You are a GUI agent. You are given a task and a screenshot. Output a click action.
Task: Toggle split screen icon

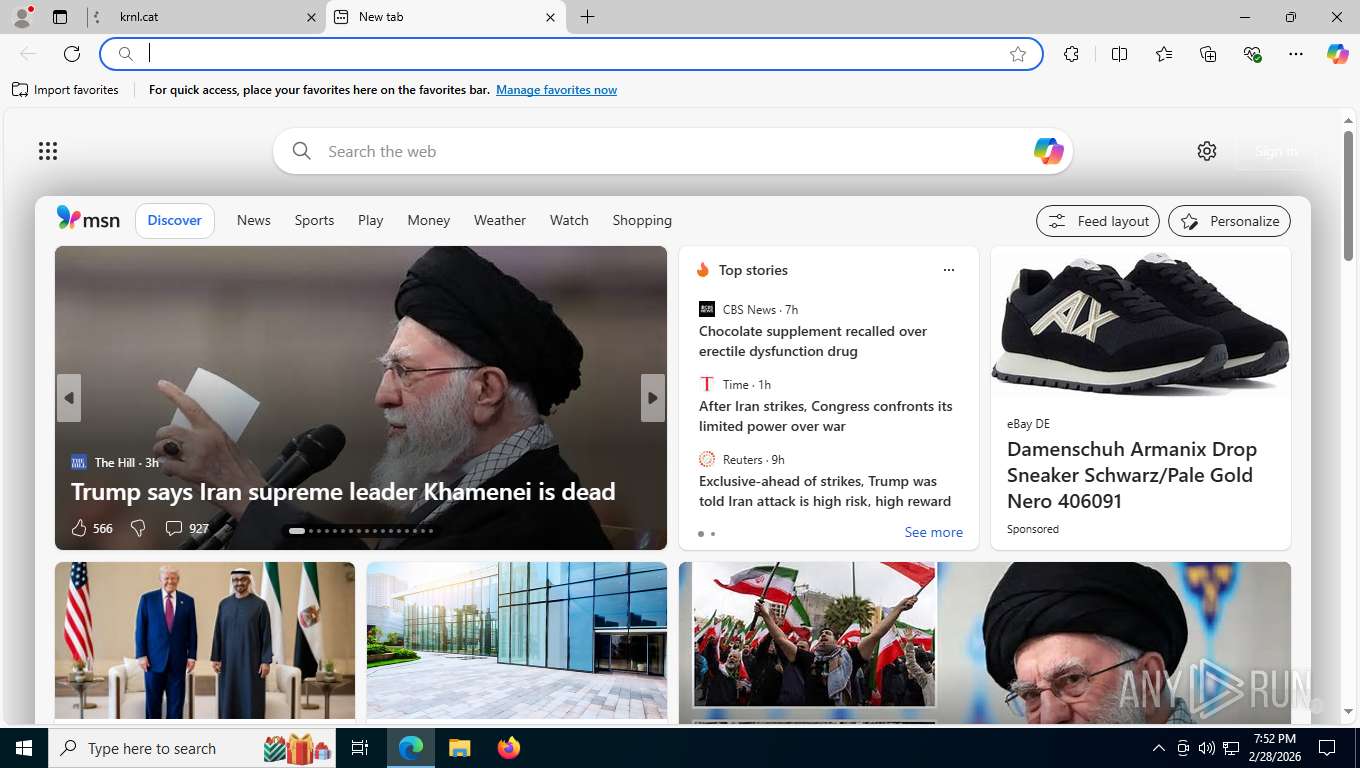click(x=1120, y=54)
